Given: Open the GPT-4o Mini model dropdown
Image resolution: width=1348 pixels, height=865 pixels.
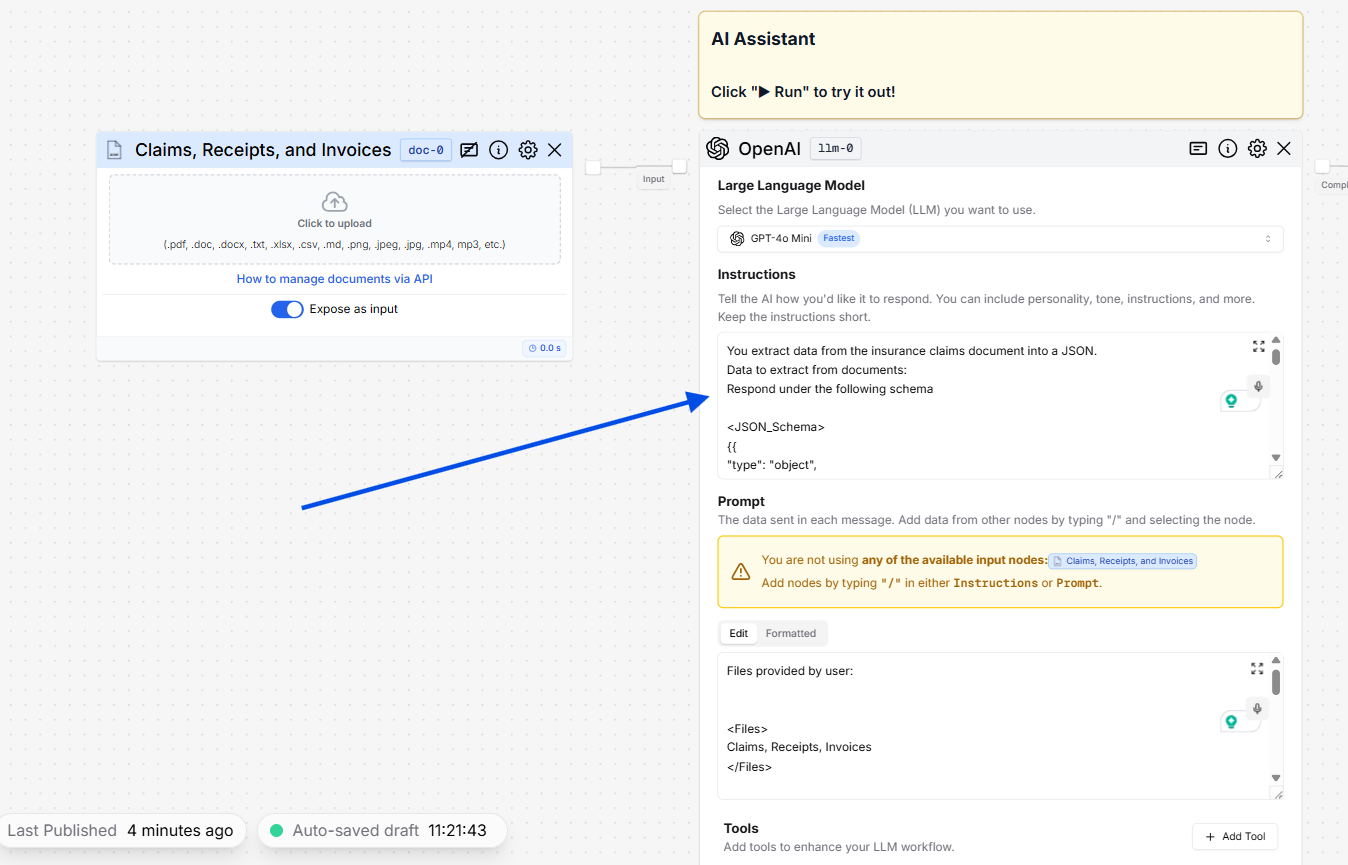Looking at the screenshot, I should pyautogui.click(x=1000, y=238).
